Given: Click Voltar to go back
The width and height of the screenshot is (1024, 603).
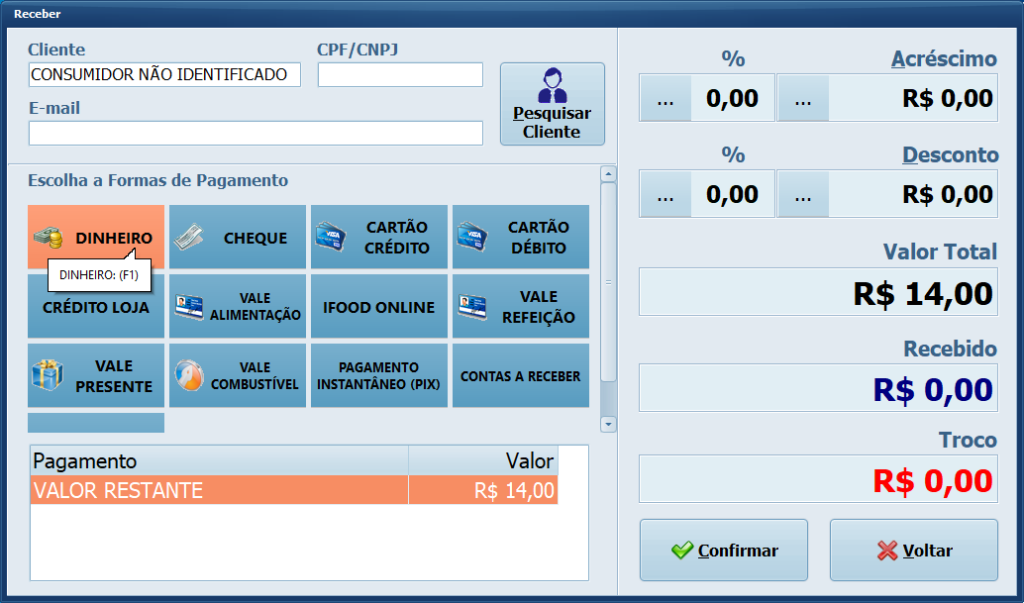Looking at the screenshot, I should click(913, 550).
